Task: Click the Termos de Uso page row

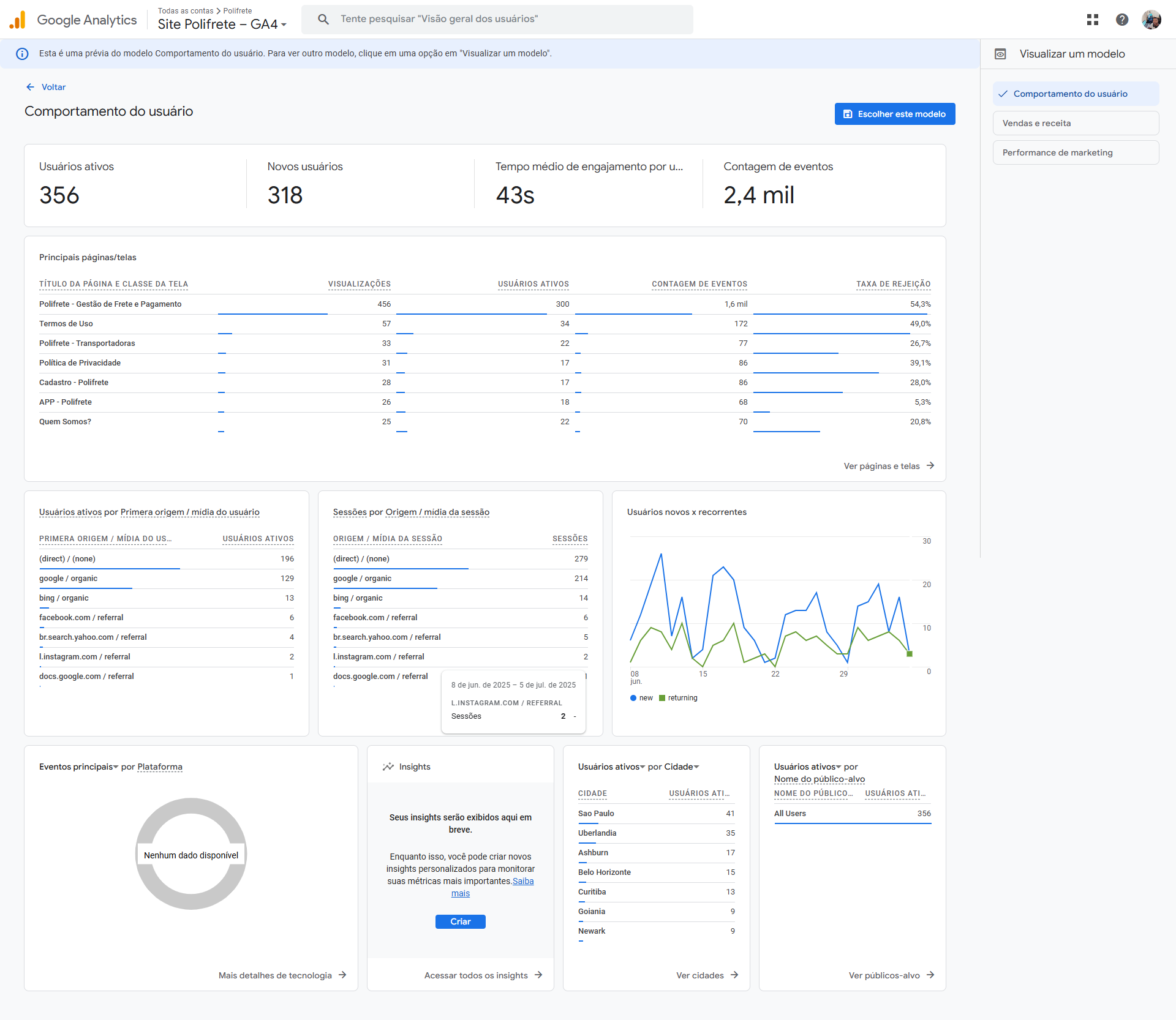Action: (485, 324)
